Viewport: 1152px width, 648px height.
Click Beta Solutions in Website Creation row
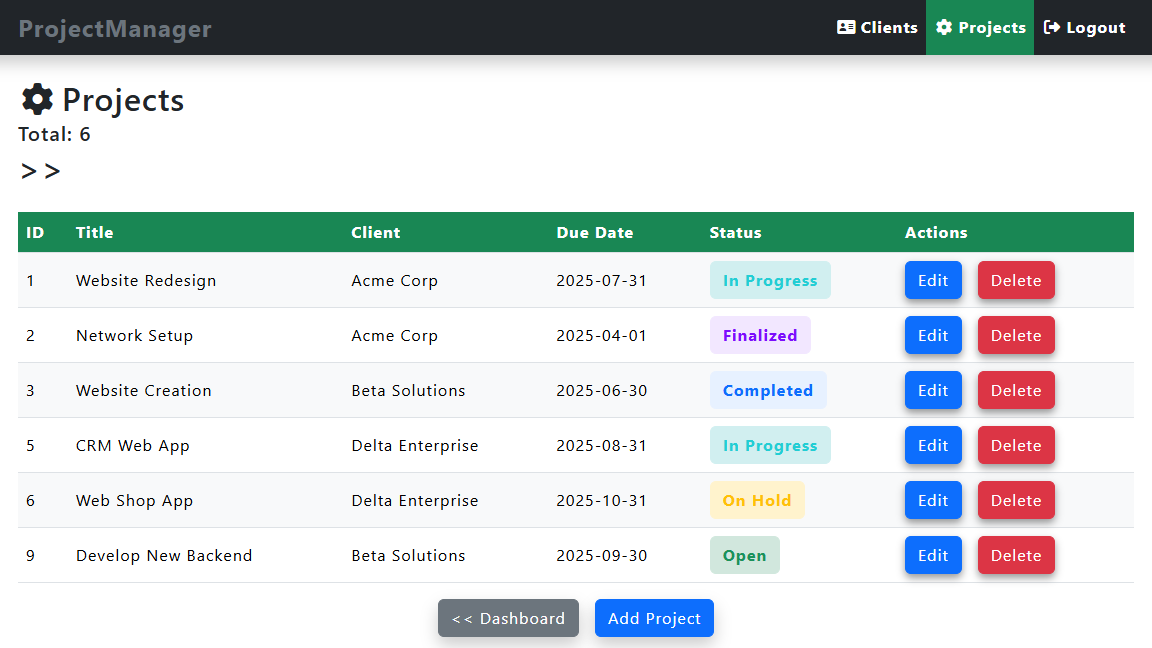(x=408, y=390)
